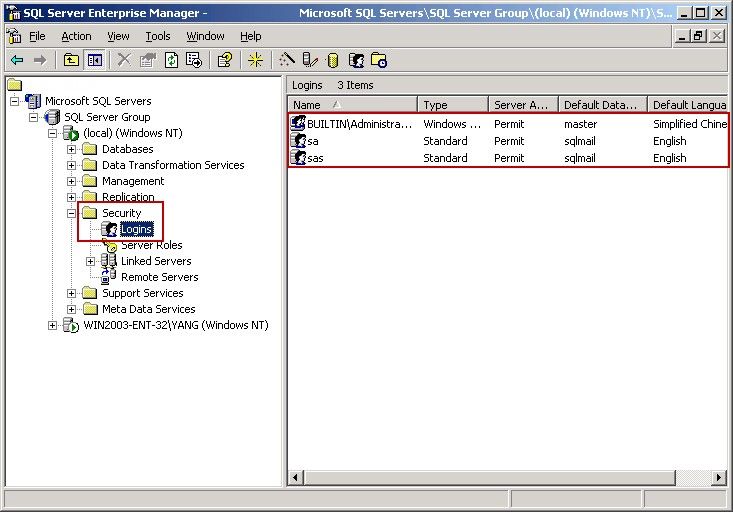Expand the Support Services folder

coord(71,293)
